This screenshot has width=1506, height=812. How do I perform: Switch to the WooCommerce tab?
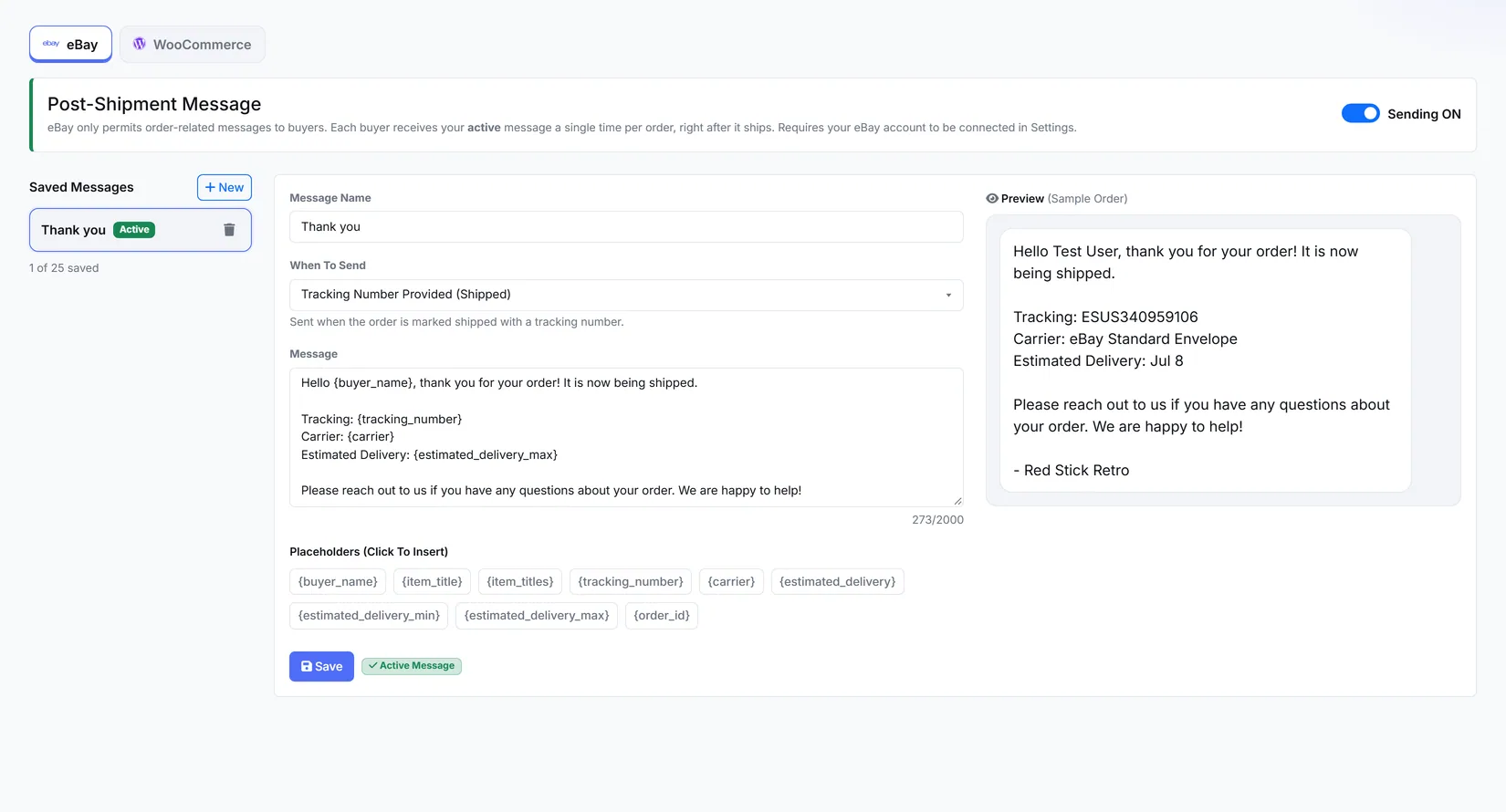[x=193, y=44]
